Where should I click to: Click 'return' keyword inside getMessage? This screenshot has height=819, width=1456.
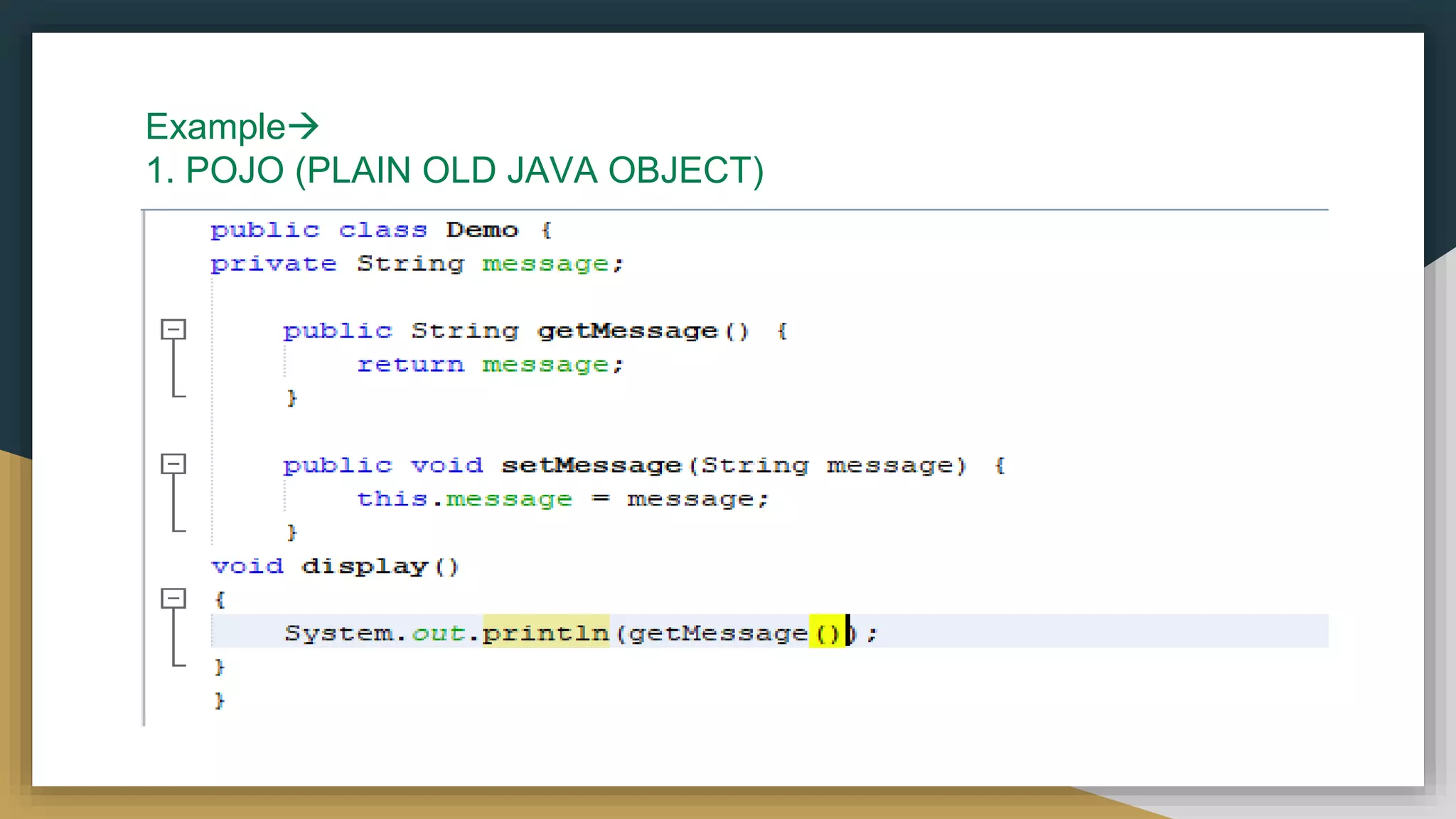[410, 365]
